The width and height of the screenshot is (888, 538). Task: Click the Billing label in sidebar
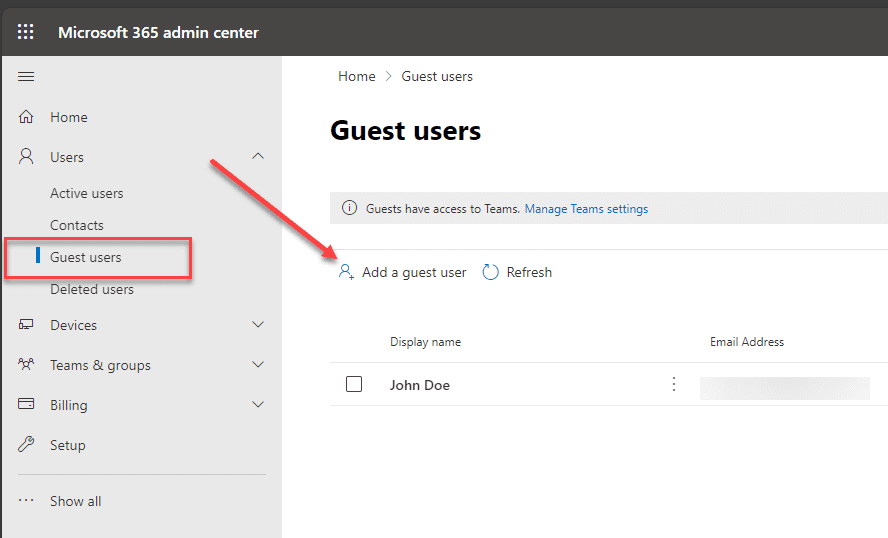(69, 405)
